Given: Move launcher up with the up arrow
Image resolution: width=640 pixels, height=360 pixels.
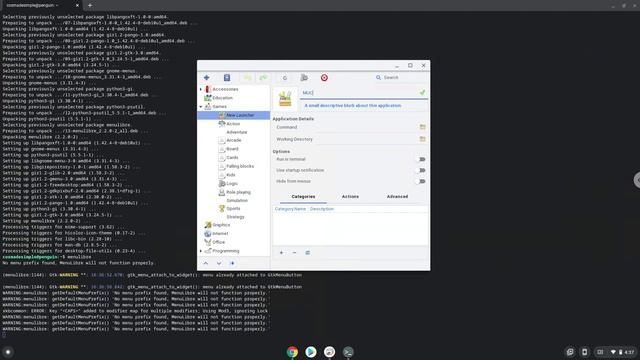Looking at the screenshot, I should pos(206,264).
